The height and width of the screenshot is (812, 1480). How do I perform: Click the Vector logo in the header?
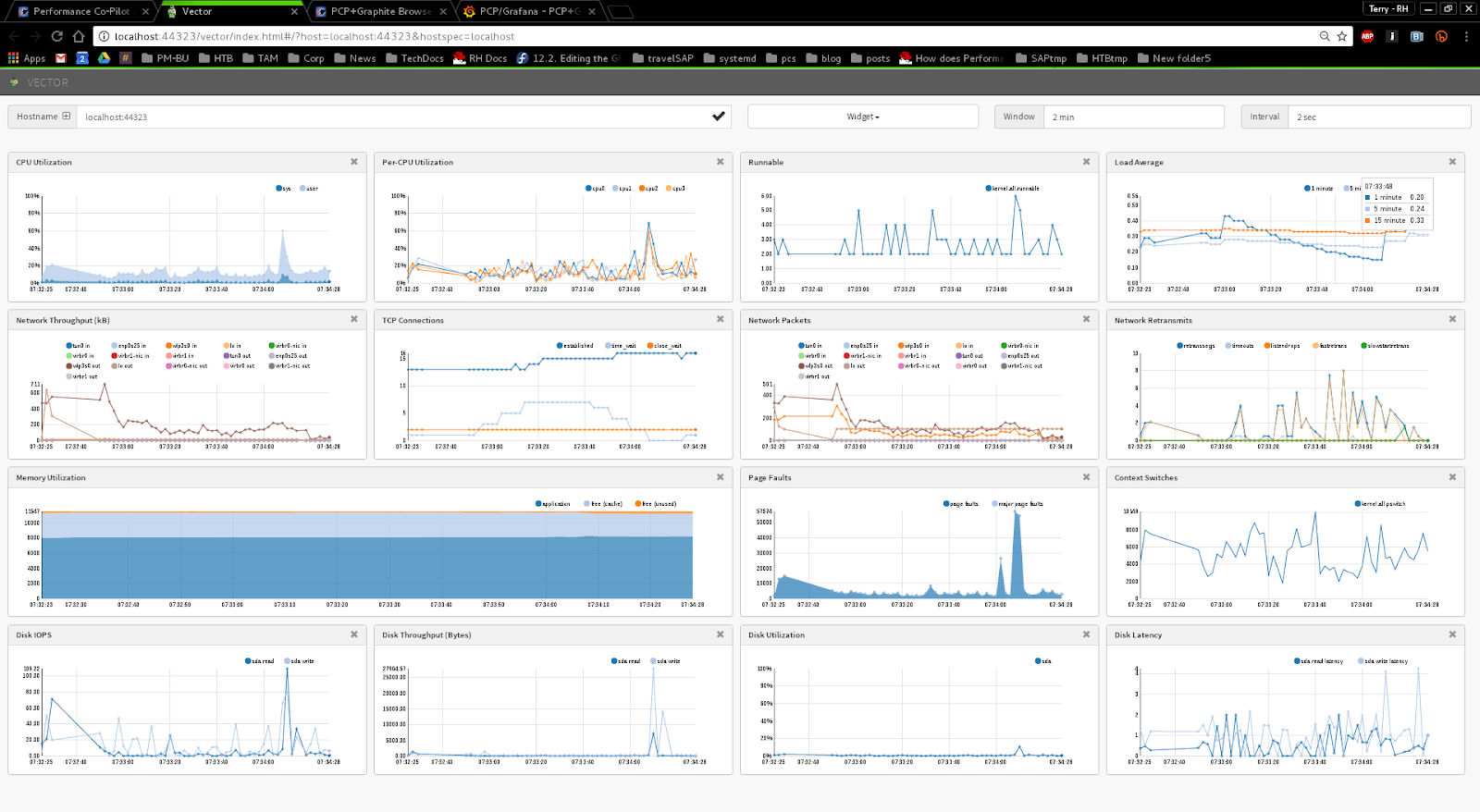point(14,82)
